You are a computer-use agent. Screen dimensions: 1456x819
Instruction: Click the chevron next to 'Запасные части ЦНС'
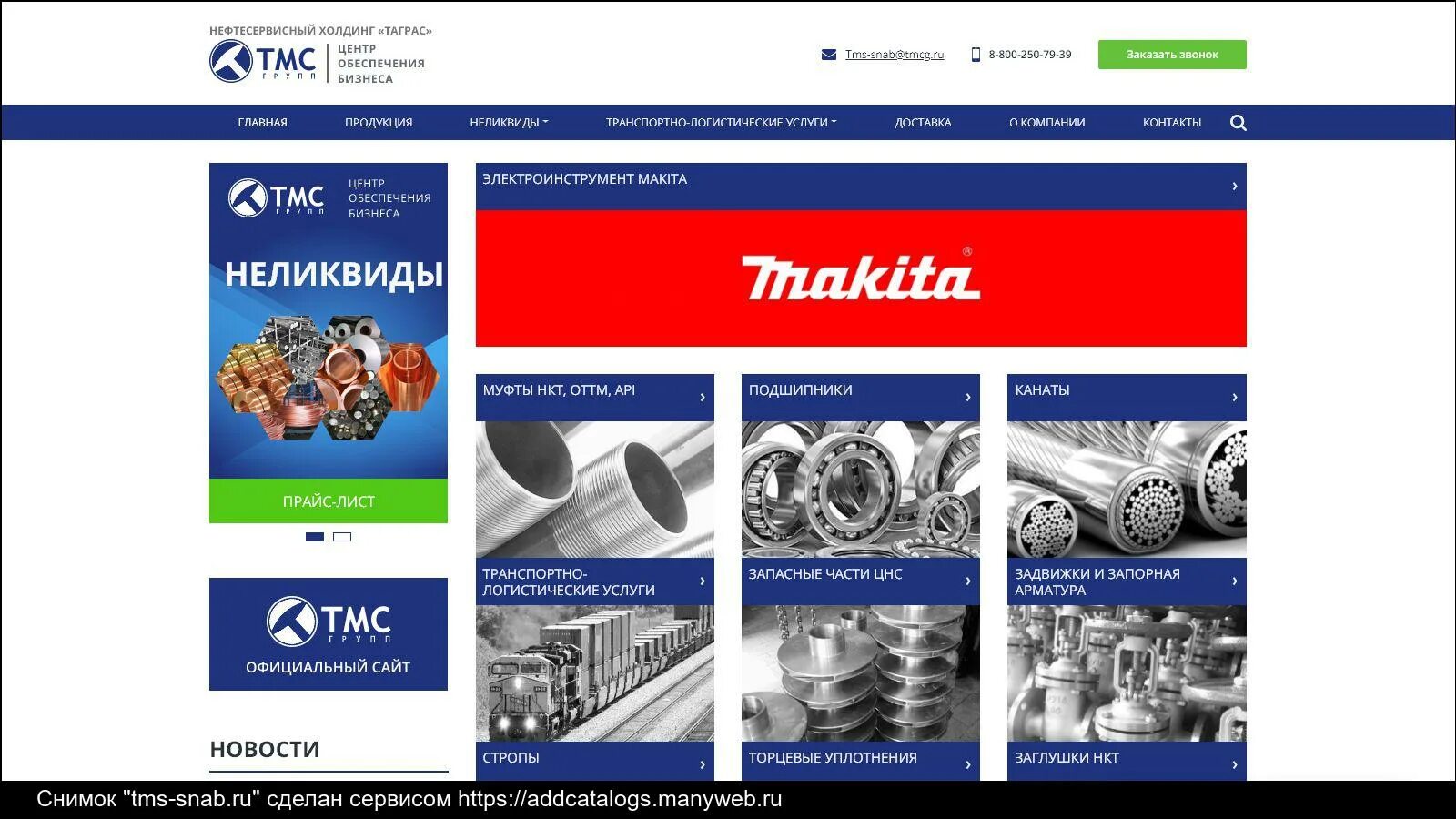point(968,581)
